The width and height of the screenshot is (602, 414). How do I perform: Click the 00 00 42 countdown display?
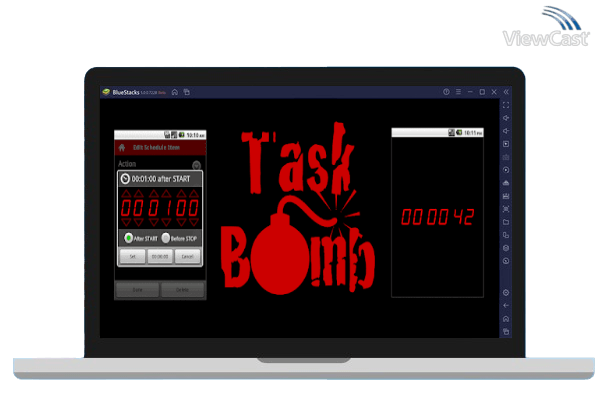tap(438, 217)
